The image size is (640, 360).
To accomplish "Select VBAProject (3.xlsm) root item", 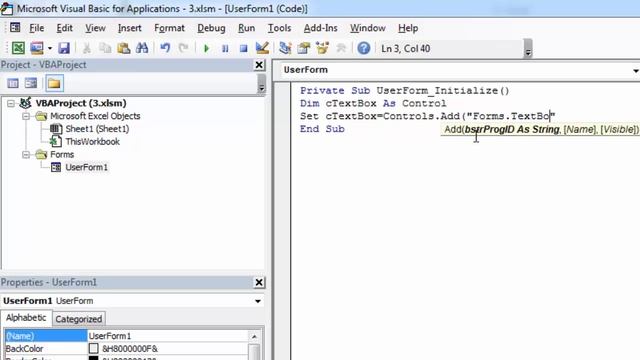I will [81, 103].
